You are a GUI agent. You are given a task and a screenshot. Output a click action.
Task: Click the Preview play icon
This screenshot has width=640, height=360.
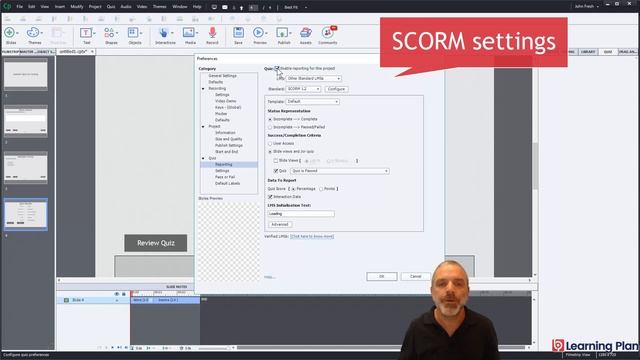[258, 33]
